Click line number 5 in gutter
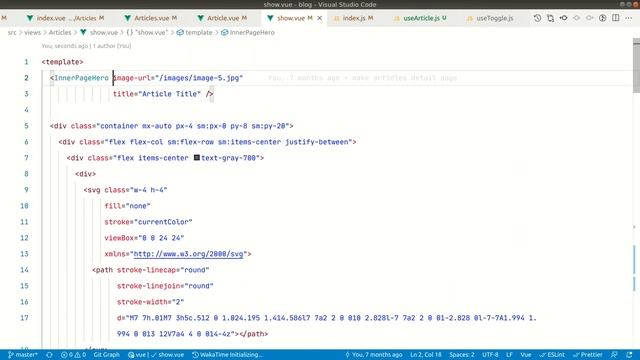Image resolution: width=640 pixels, height=360 pixels. [x=26, y=126]
